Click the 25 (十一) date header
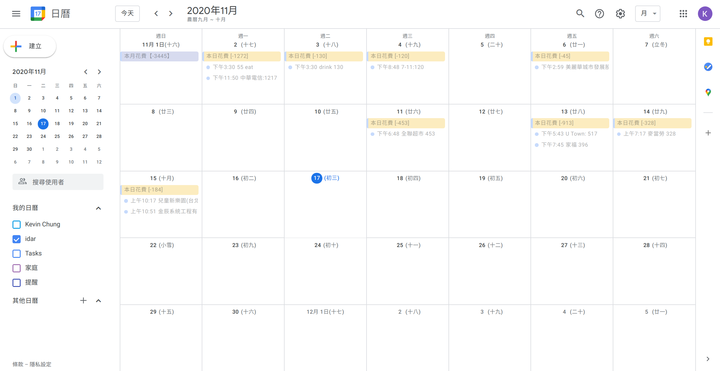This screenshot has width=720, height=371. point(408,245)
